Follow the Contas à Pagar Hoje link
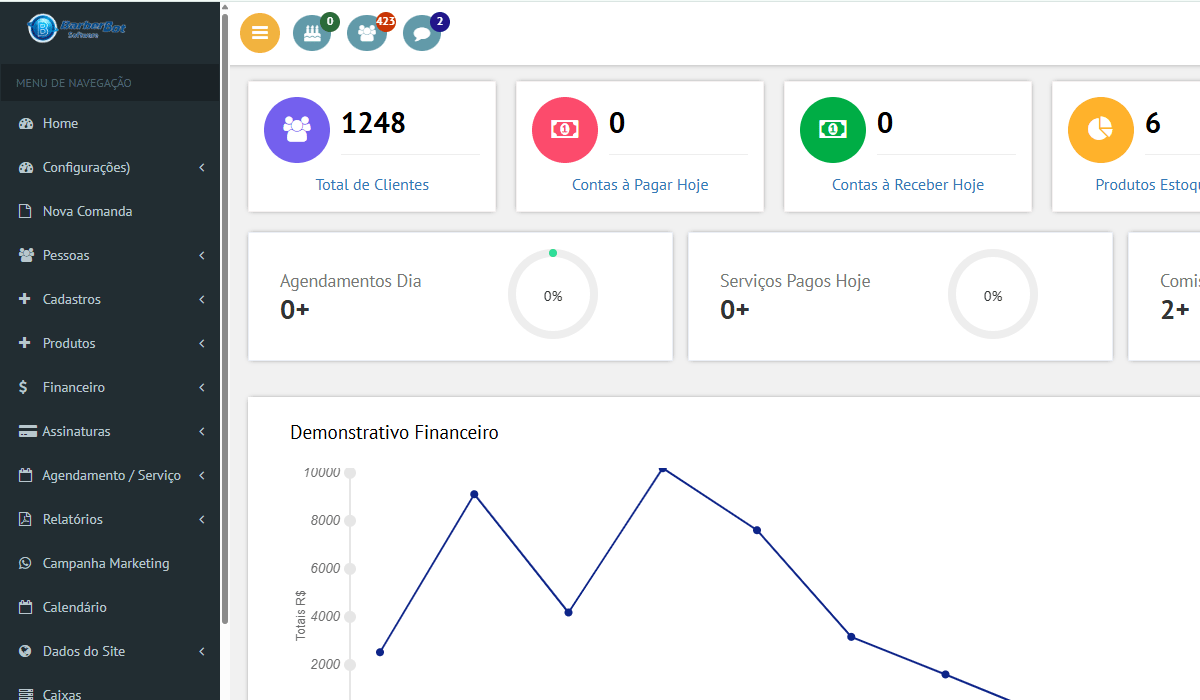 [640, 185]
